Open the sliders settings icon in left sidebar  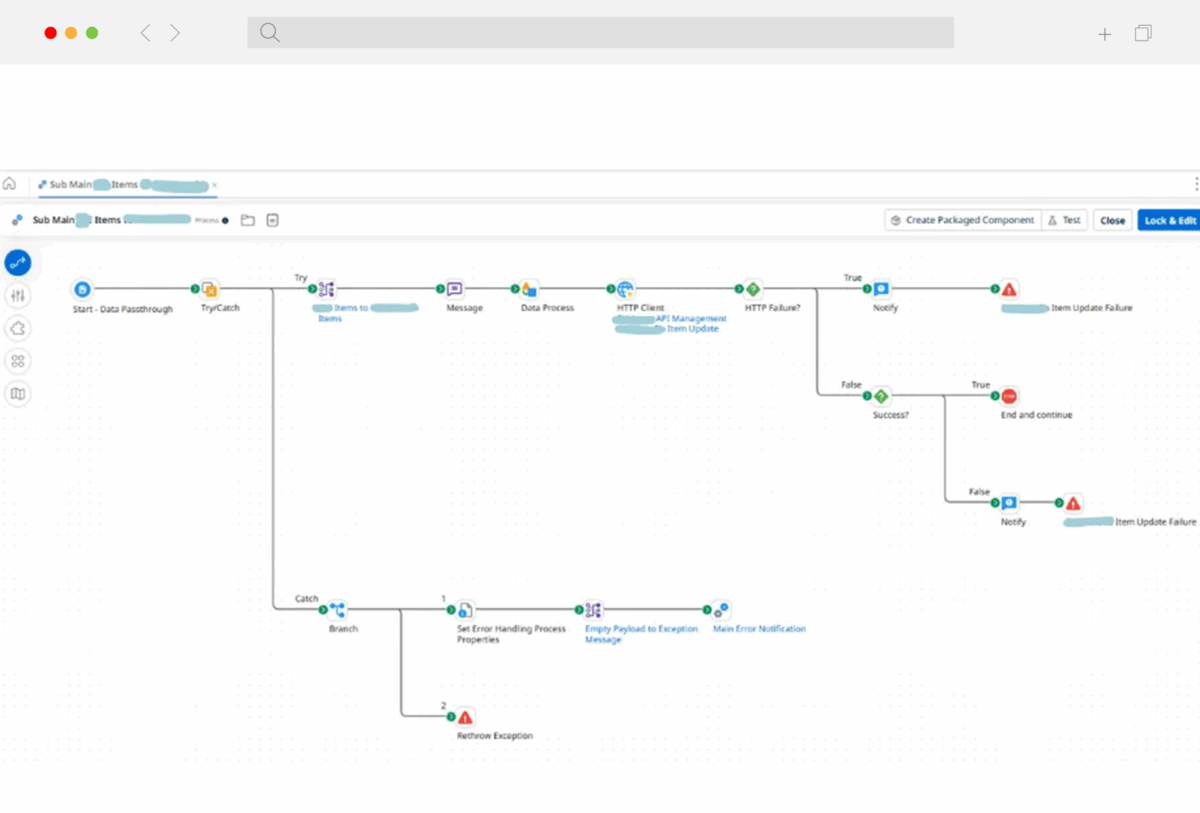pyautogui.click(x=18, y=295)
